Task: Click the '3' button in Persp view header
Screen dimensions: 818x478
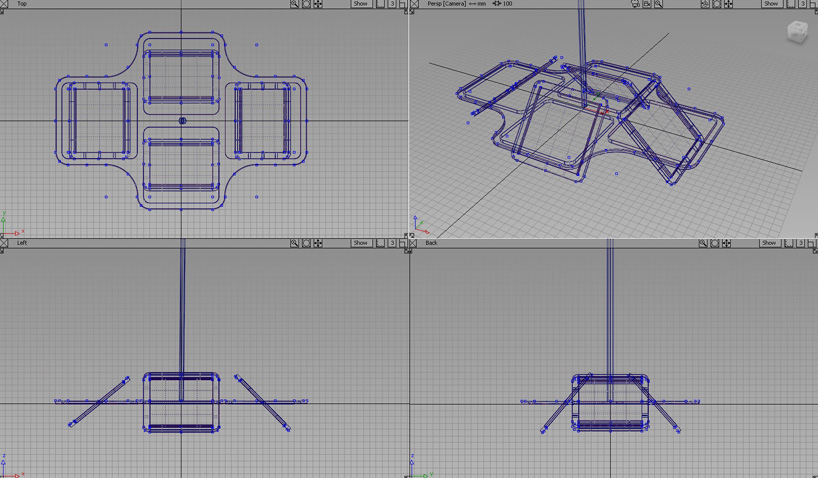Action: pyautogui.click(x=803, y=4)
